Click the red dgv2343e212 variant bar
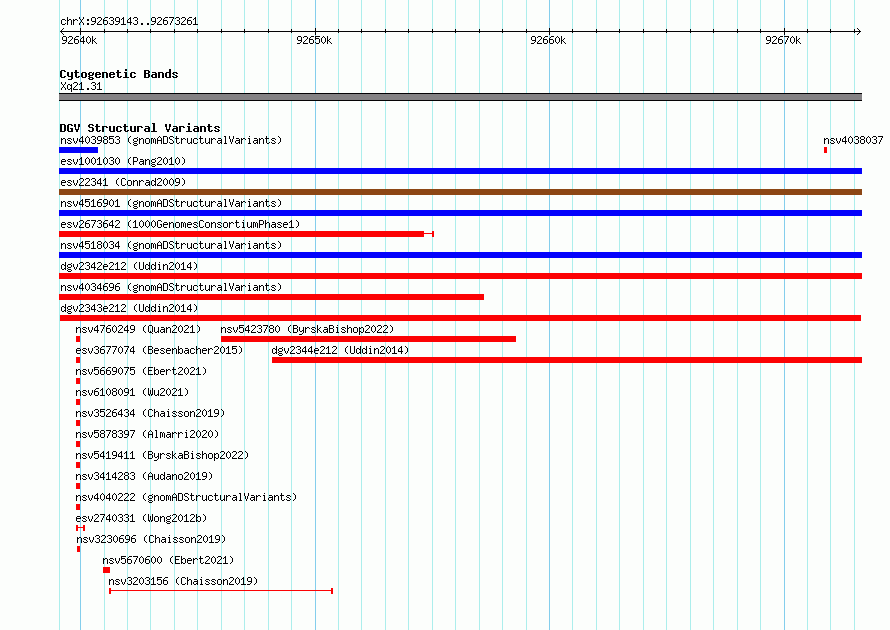The image size is (890, 630). pos(460,318)
